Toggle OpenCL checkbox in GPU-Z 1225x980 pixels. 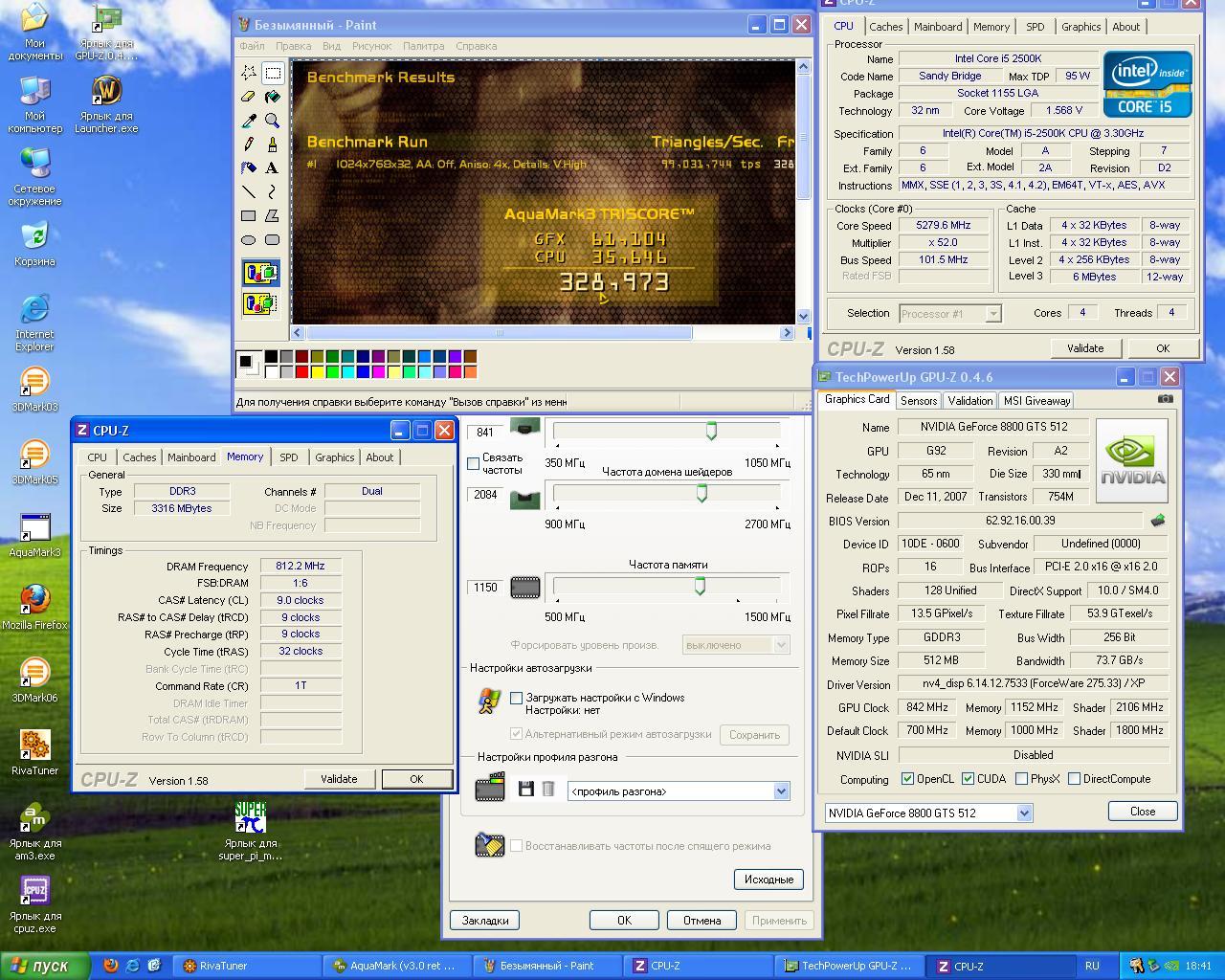point(907,779)
